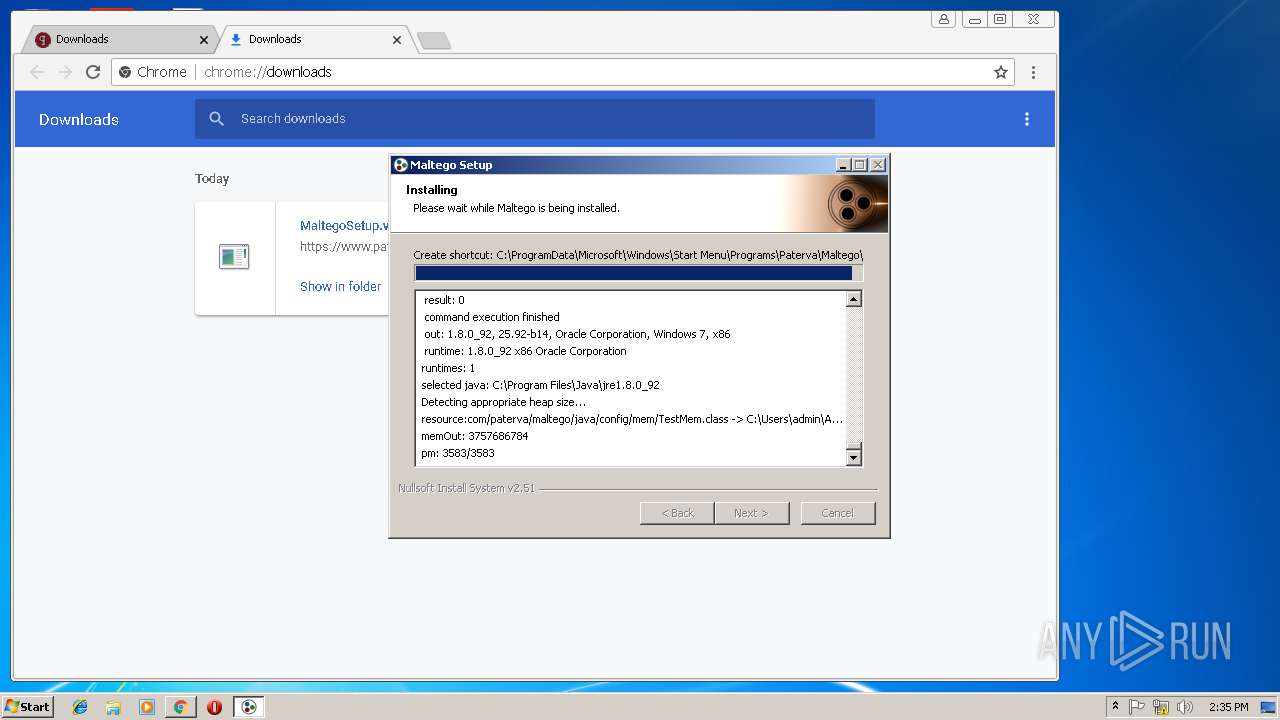Close the Maltego Setup window

878,165
